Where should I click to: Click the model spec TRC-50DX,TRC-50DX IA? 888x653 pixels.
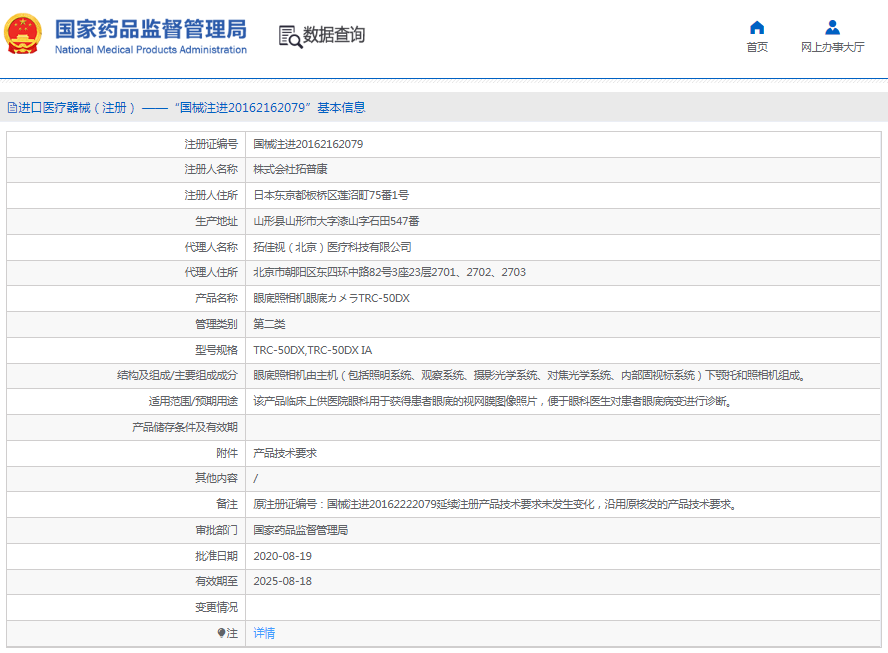pyautogui.click(x=312, y=350)
